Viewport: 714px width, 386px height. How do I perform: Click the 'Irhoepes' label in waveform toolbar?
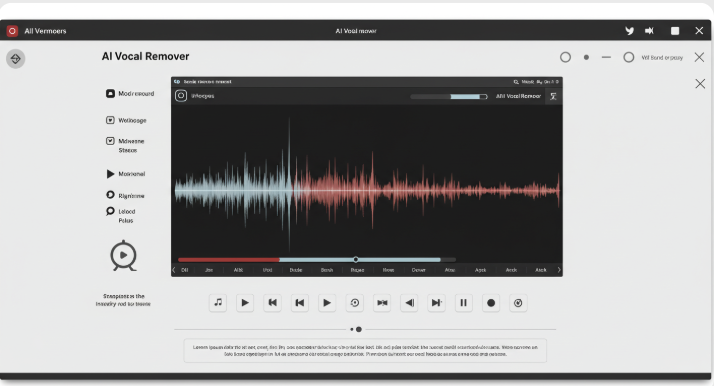coord(203,96)
